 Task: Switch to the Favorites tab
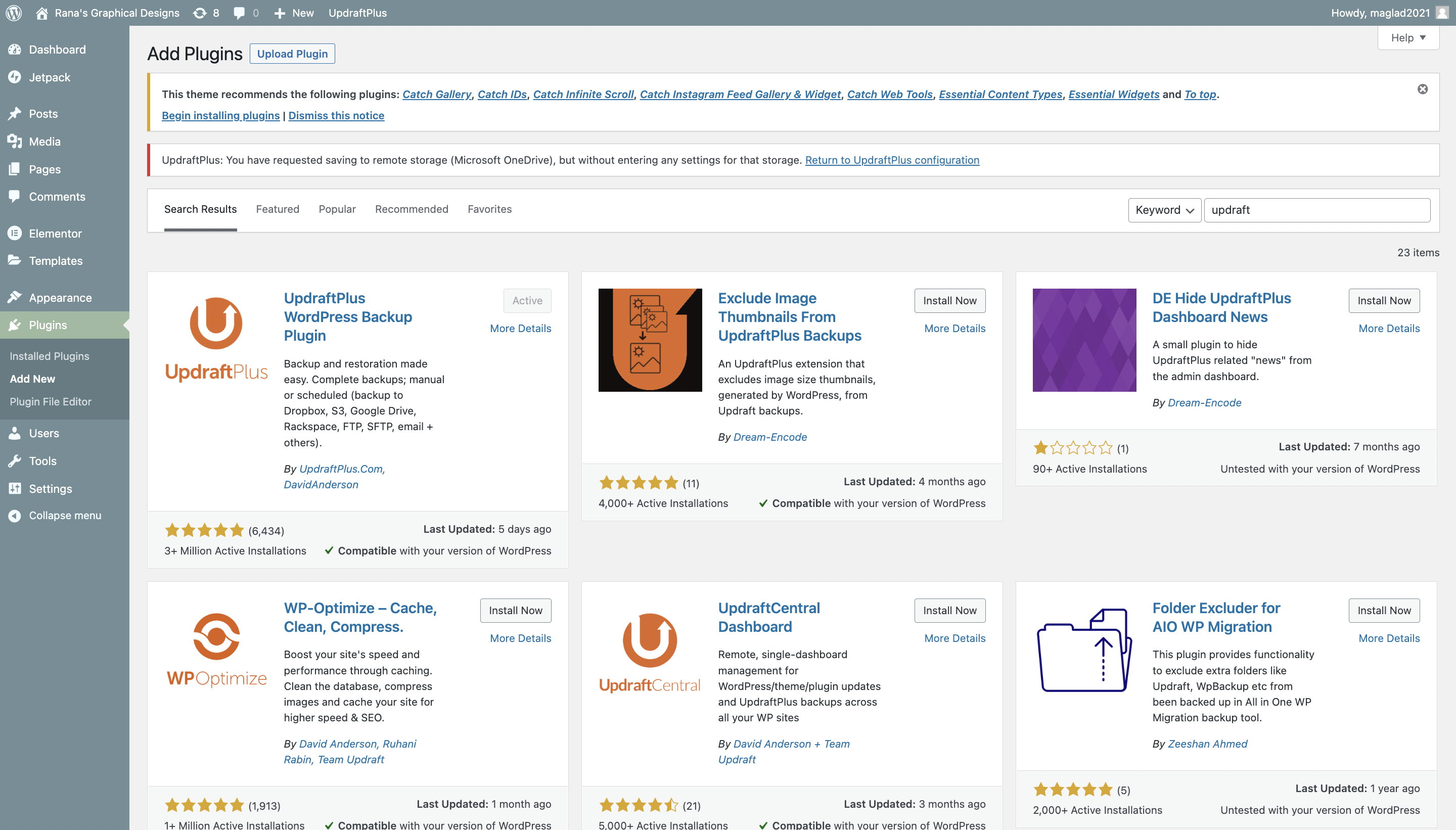[x=490, y=209]
